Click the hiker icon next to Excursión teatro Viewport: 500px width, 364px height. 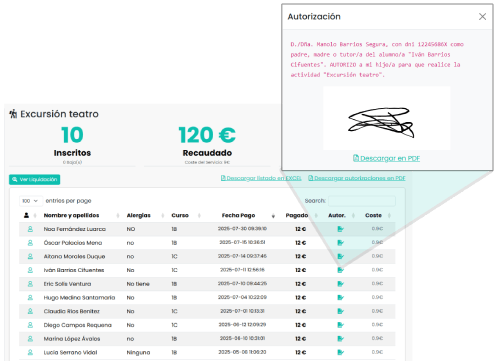coord(13,114)
